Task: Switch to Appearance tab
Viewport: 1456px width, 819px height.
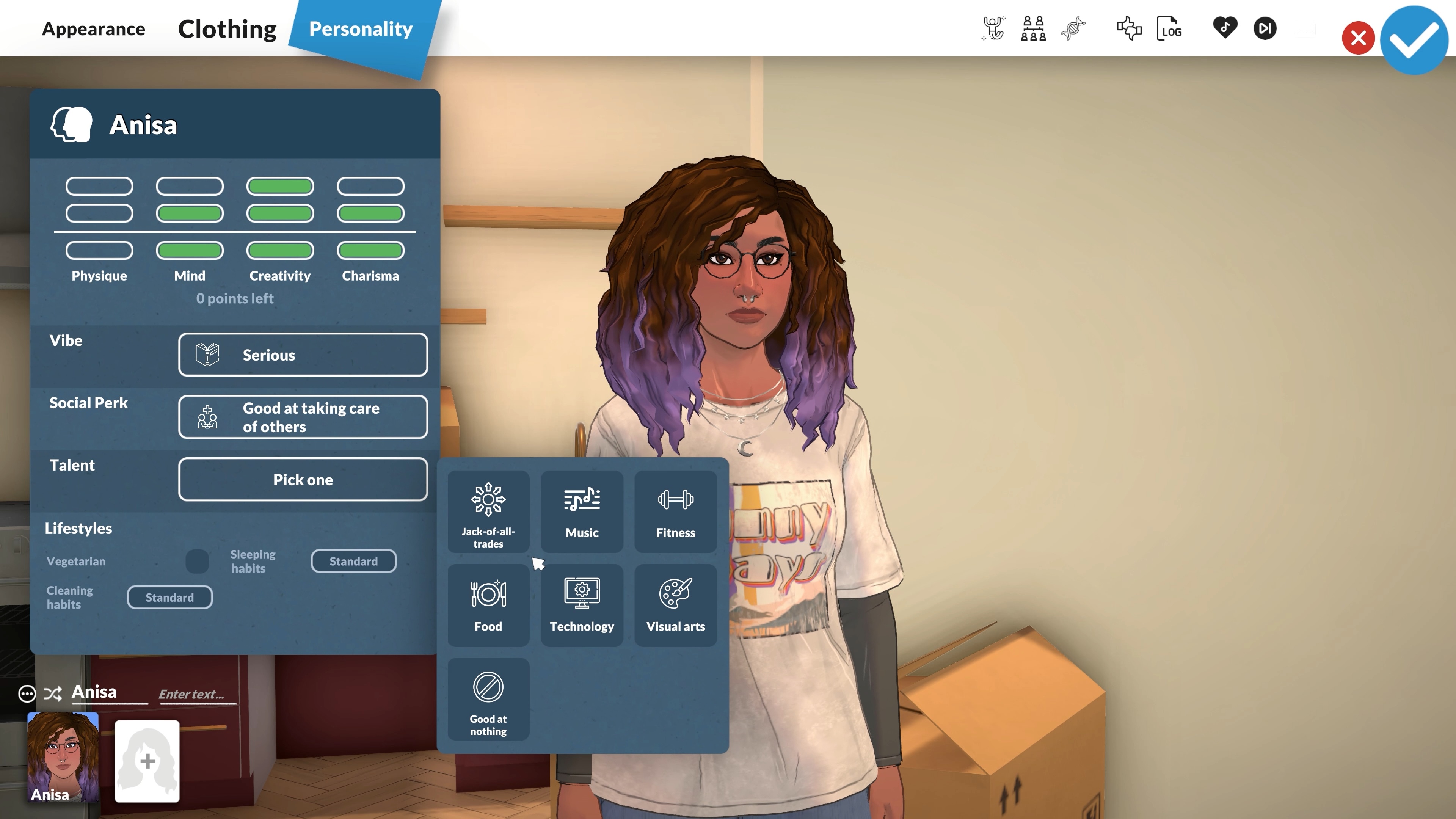Action: 93,28
